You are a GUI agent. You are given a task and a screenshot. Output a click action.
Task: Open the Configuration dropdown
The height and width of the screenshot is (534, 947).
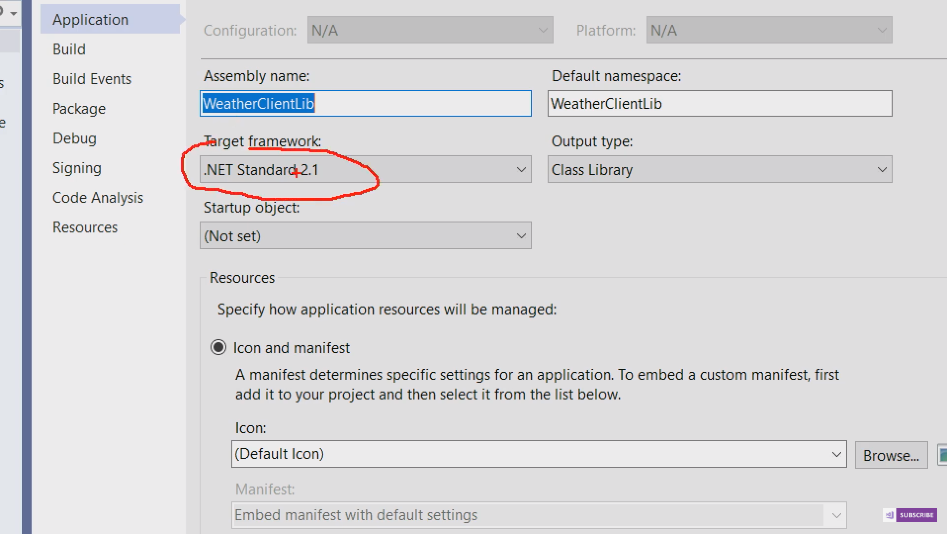pyautogui.click(x=430, y=31)
